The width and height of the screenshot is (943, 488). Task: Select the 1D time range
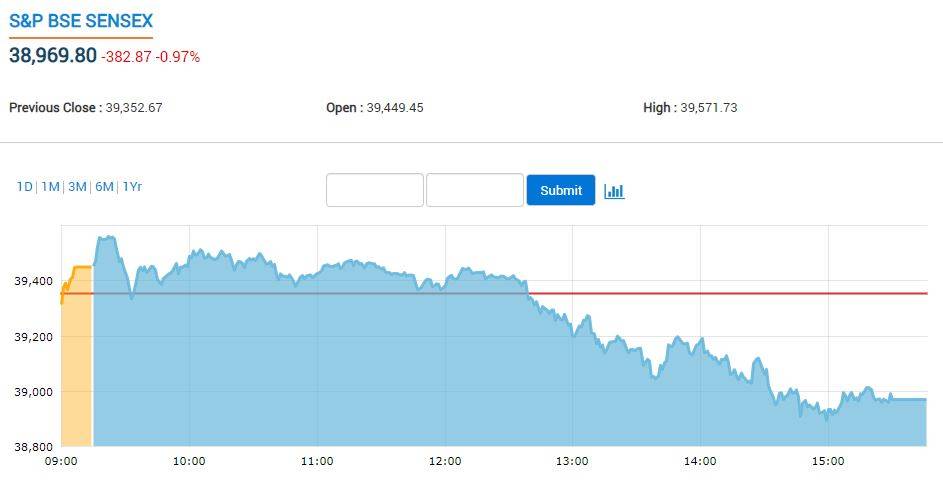(24, 187)
